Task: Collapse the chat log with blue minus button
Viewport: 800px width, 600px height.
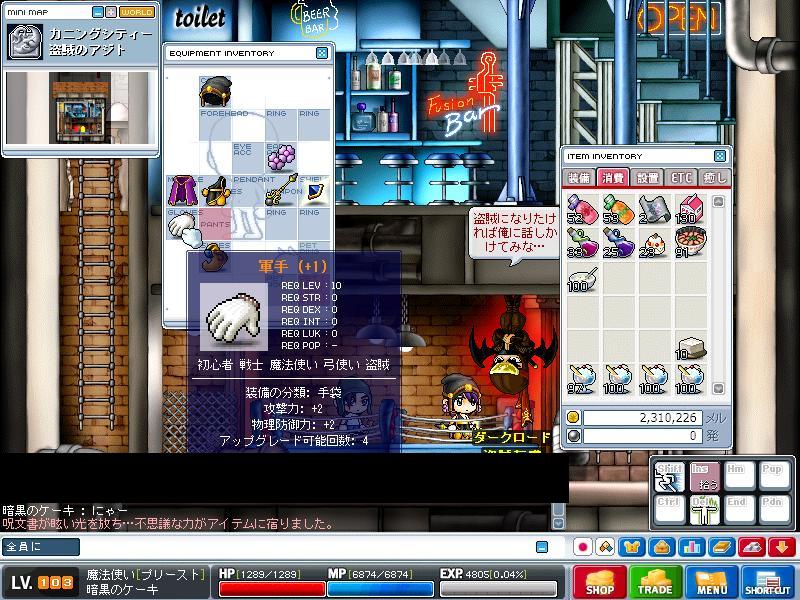Action: tap(542, 547)
